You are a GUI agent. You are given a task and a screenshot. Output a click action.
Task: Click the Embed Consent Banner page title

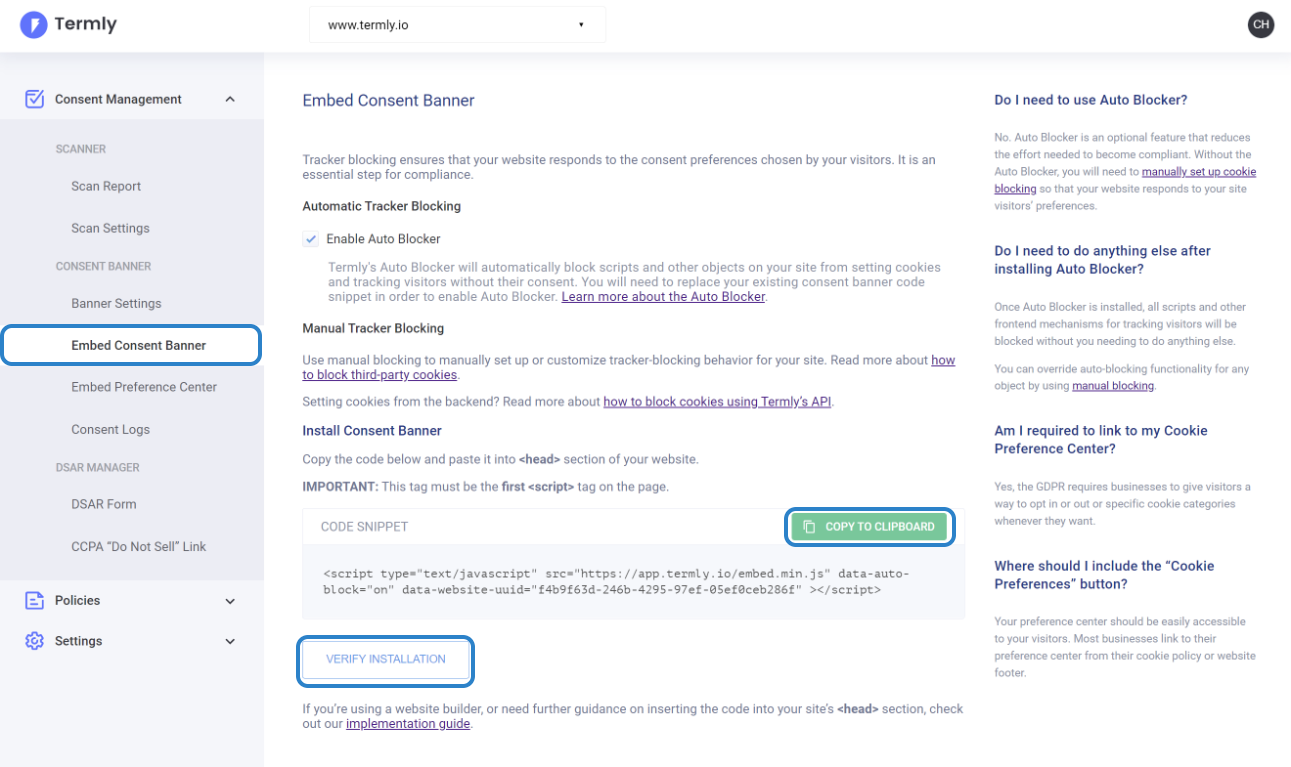pyautogui.click(x=388, y=100)
